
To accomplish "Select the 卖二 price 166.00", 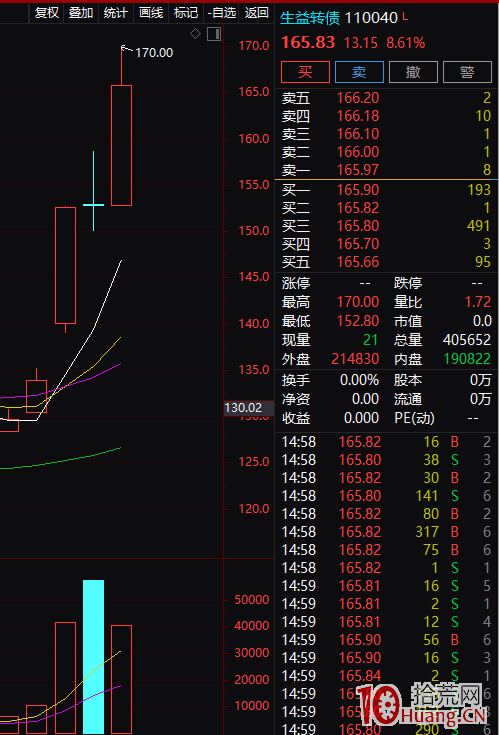I will [357, 152].
